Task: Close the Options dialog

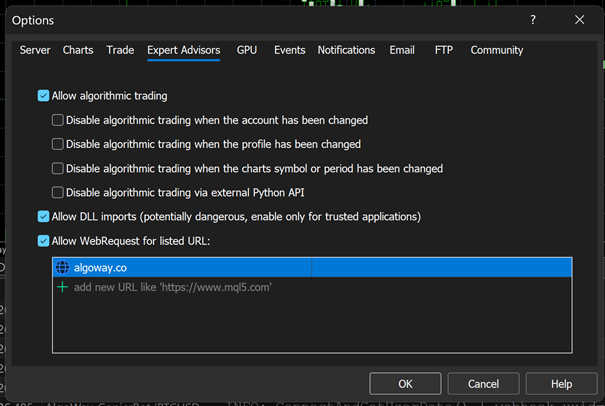Action: pyautogui.click(x=579, y=20)
